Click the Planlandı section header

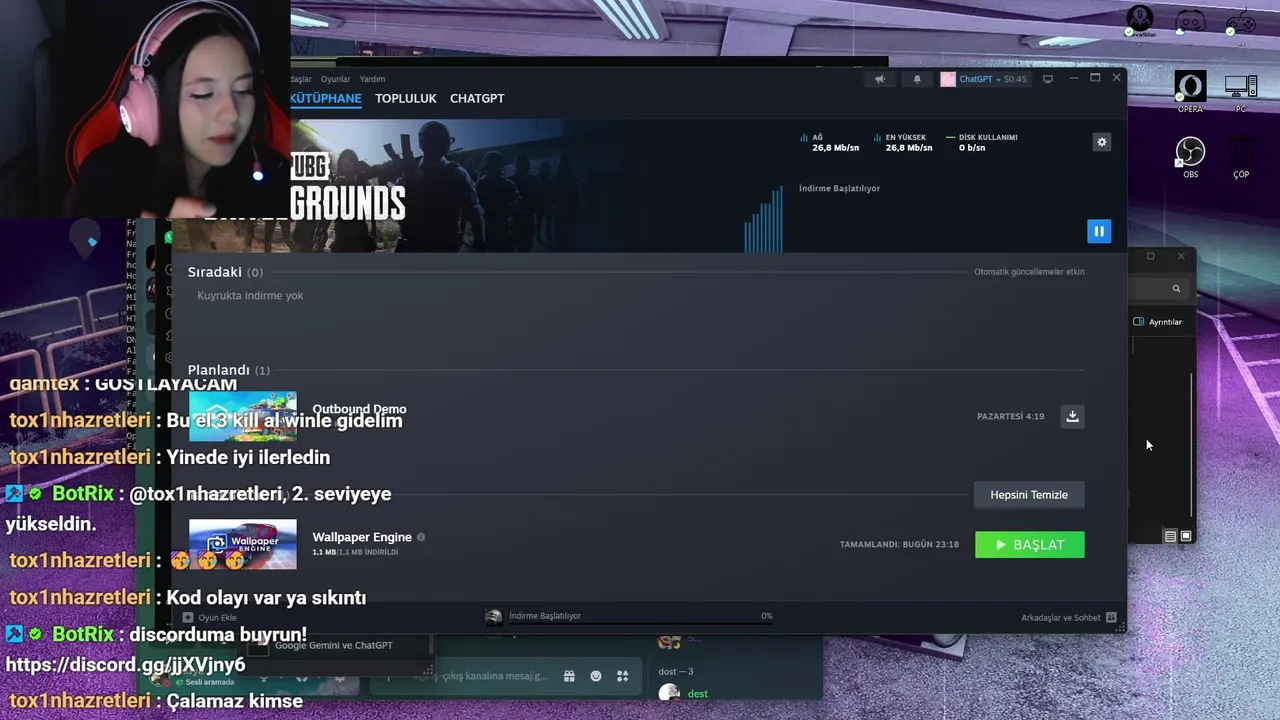click(x=228, y=370)
